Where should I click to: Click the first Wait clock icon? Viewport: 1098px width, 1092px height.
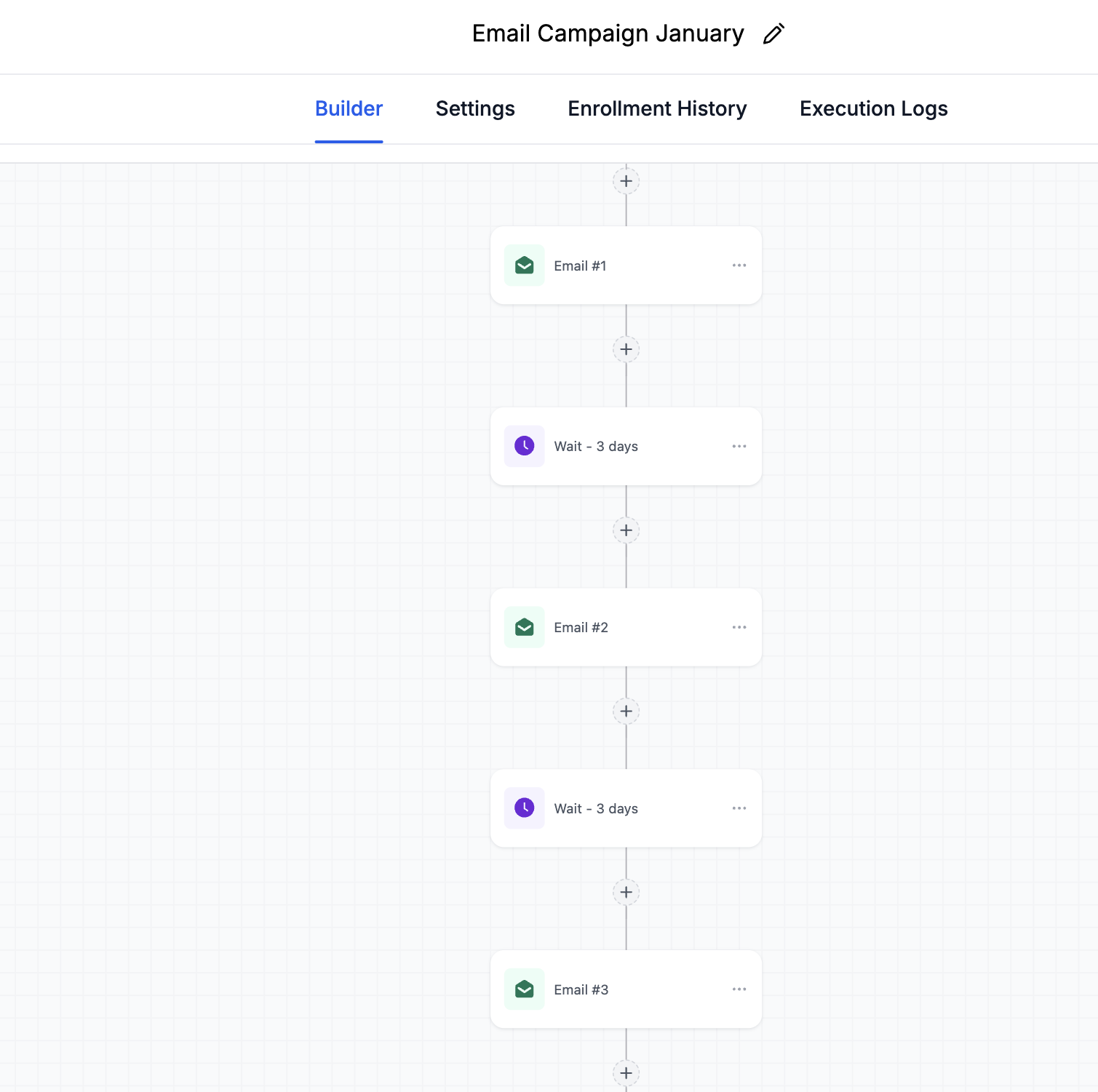pyautogui.click(x=524, y=446)
